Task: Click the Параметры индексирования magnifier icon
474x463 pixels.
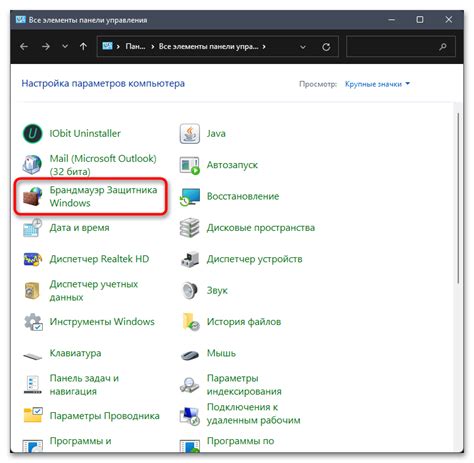Action: [190, 385]
